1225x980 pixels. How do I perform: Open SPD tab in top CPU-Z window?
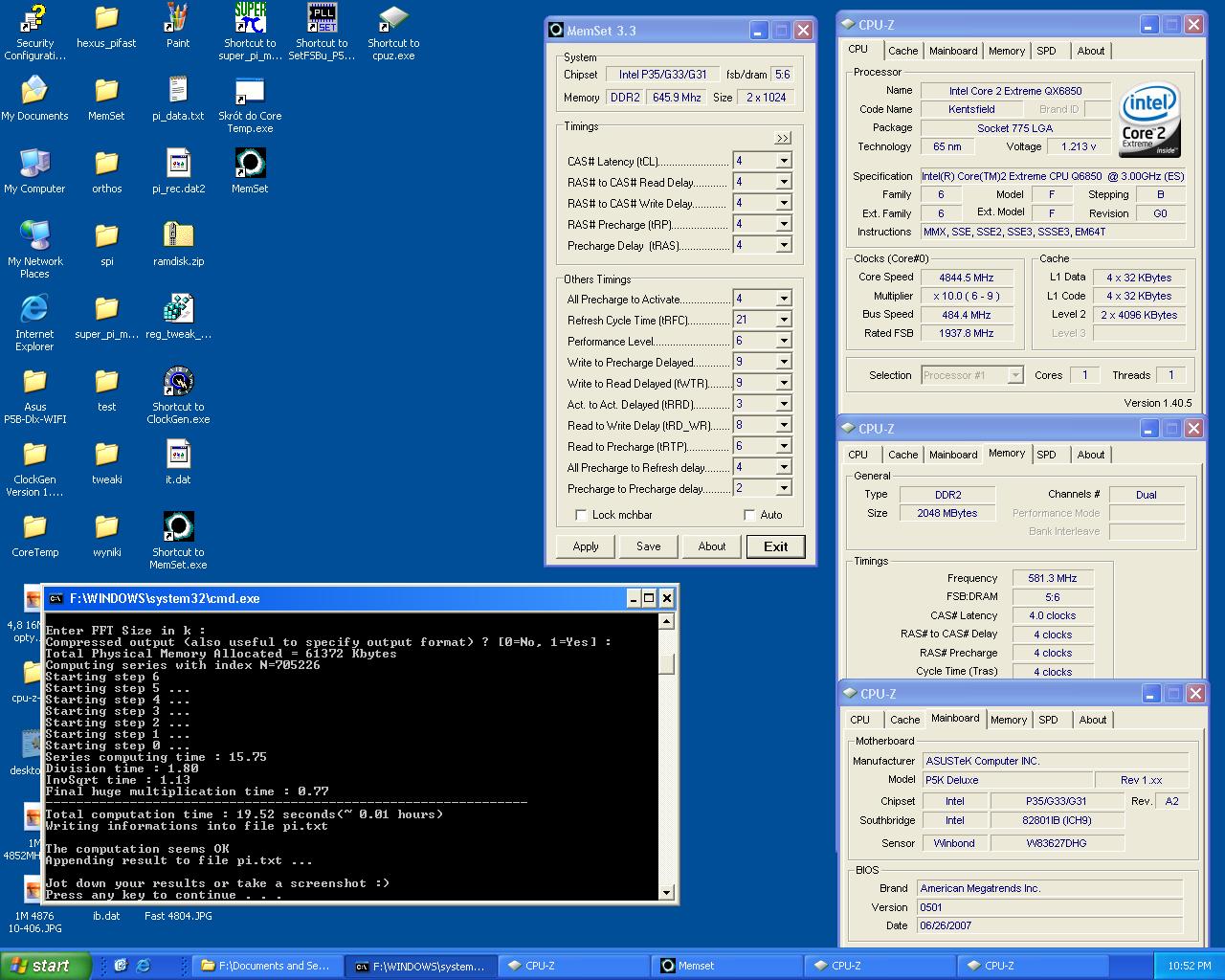(x=1047, y=51)
